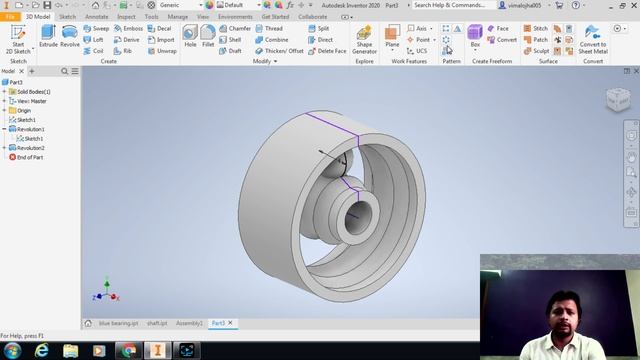640x360 pixels.
Task: Select the Rib tool
Action: 123,51
